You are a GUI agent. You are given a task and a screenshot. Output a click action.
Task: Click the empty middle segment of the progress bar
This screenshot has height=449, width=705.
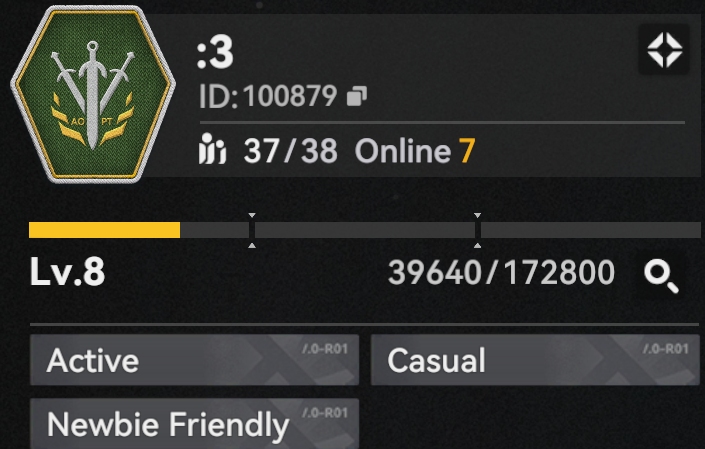365,230
